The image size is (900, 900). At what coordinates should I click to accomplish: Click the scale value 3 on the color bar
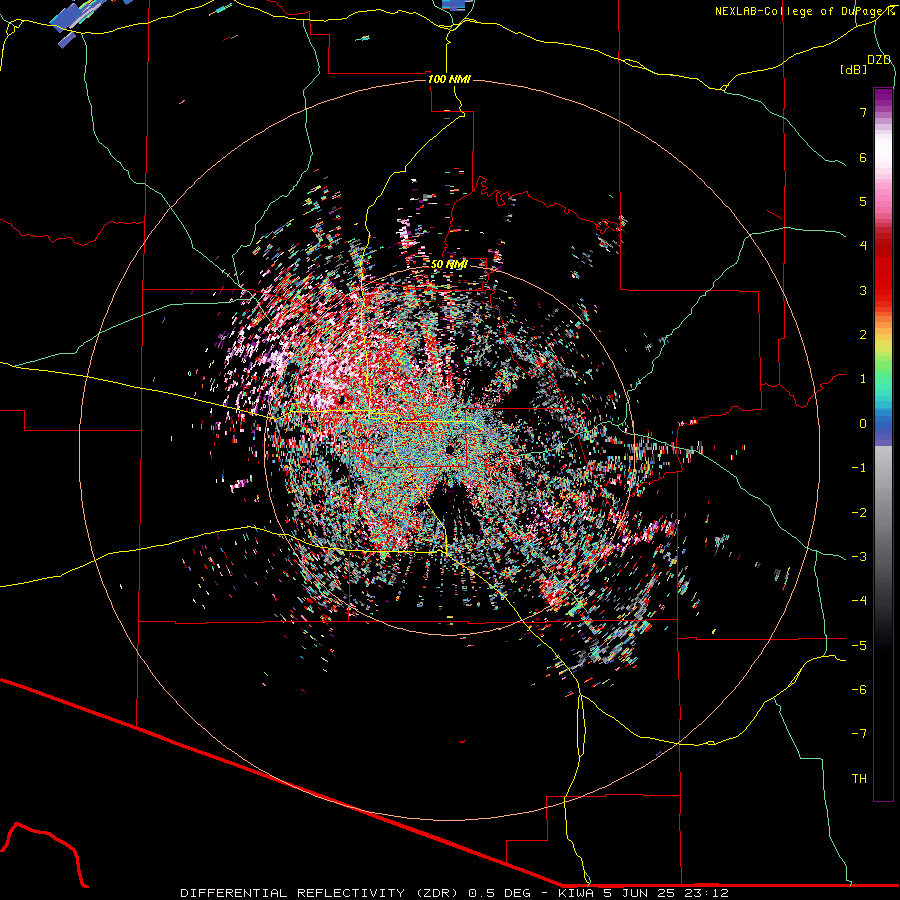click(x=863, y=290)
